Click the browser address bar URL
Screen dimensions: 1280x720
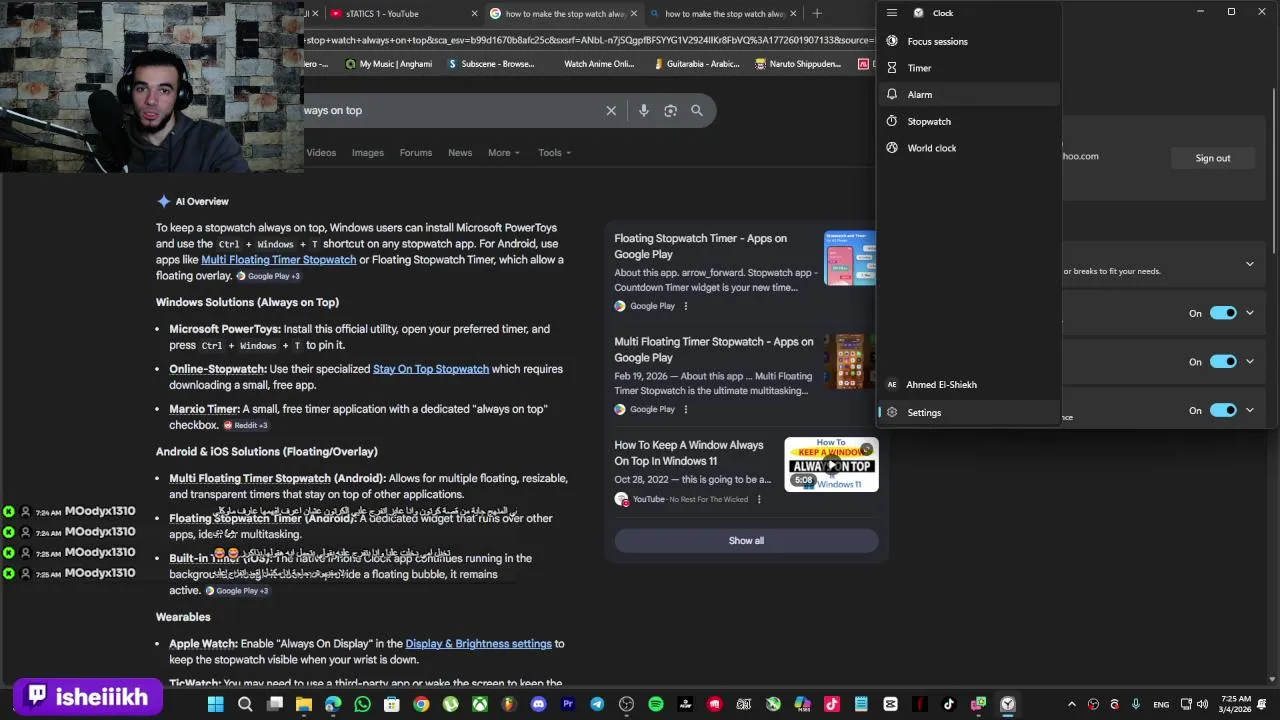(590, 40)
